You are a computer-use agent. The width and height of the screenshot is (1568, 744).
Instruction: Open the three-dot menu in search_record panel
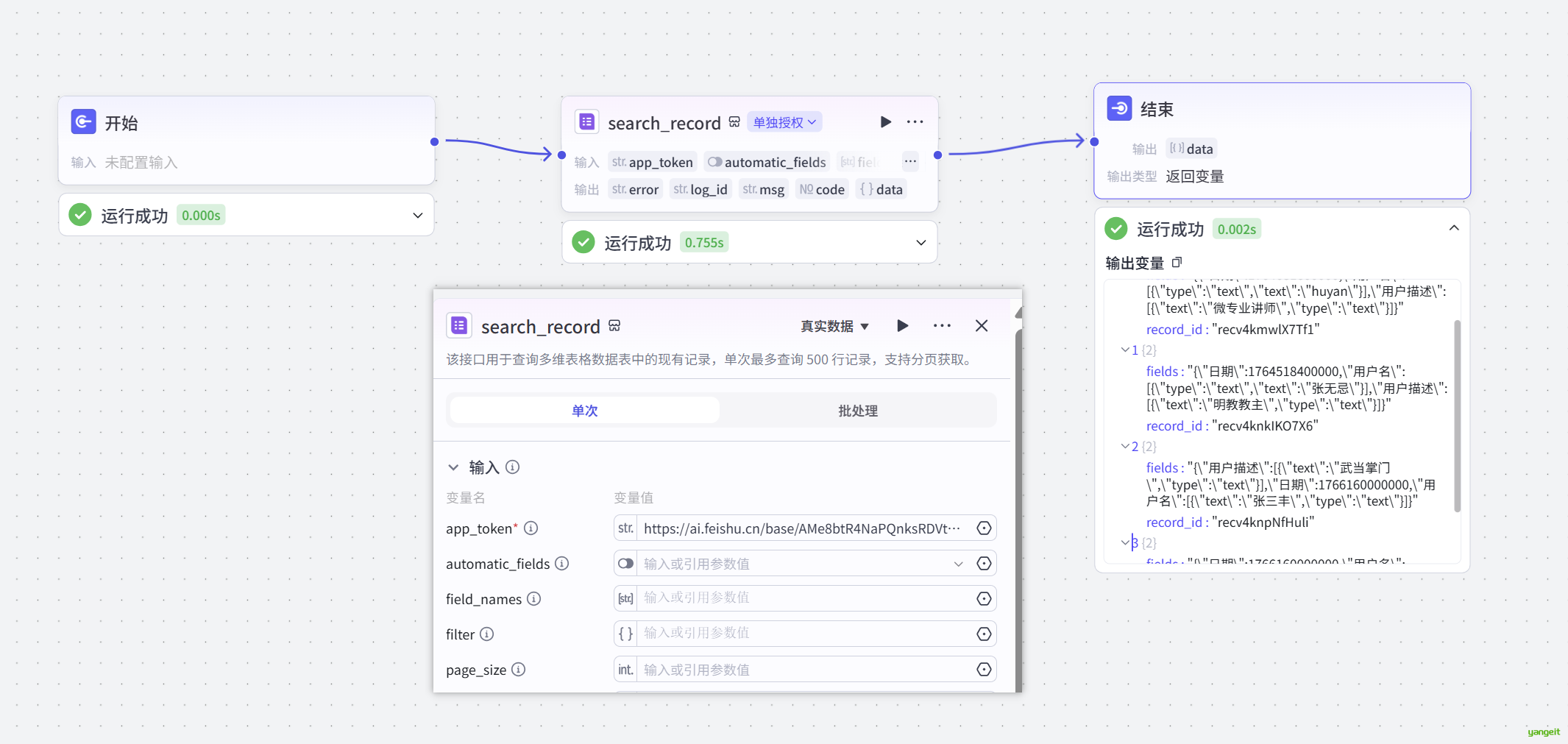pyautogui.click(x=942, y=326)
